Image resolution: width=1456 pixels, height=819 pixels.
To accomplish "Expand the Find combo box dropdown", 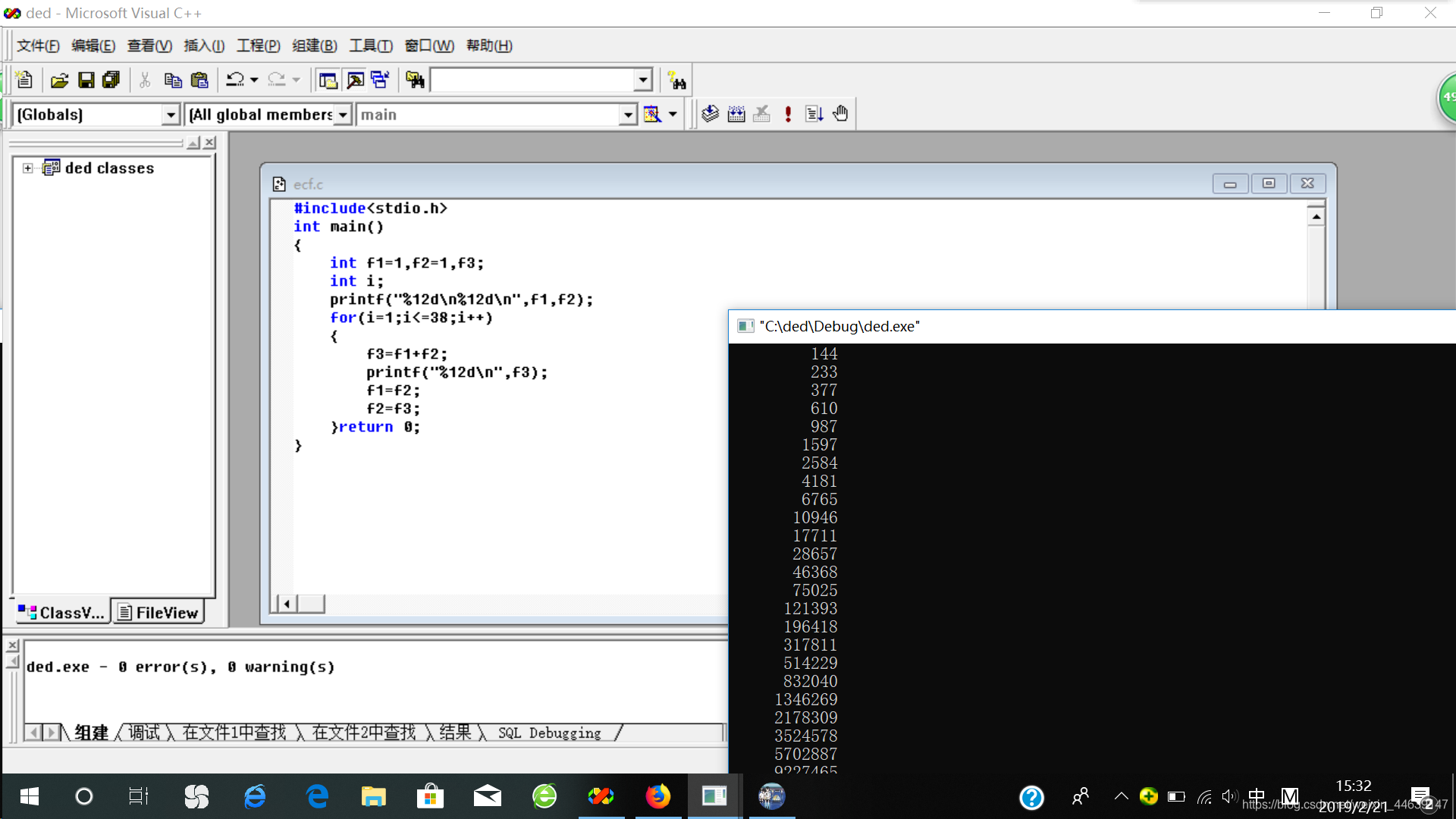I will pos(643,80).
